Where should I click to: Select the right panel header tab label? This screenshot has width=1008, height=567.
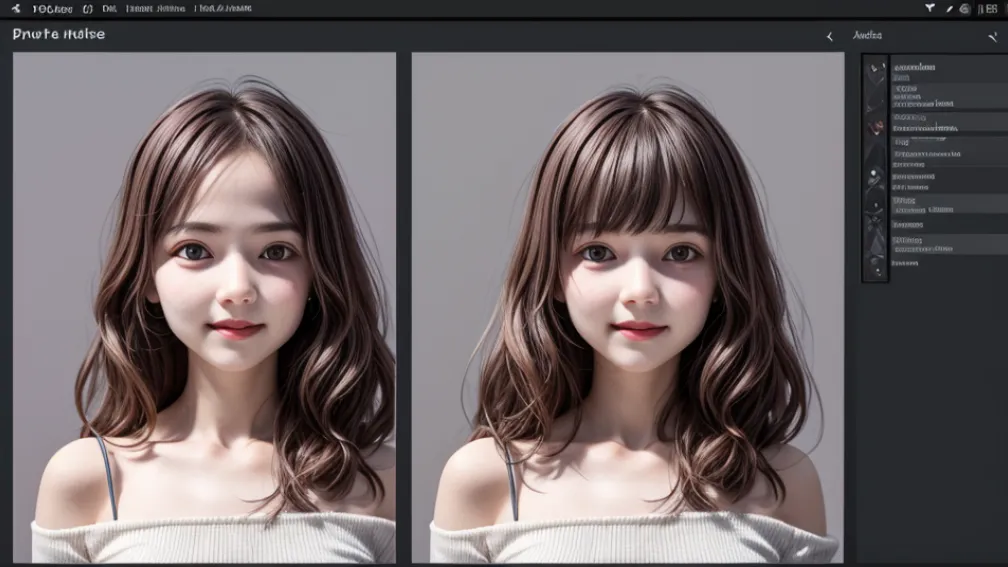click(867, 36)
